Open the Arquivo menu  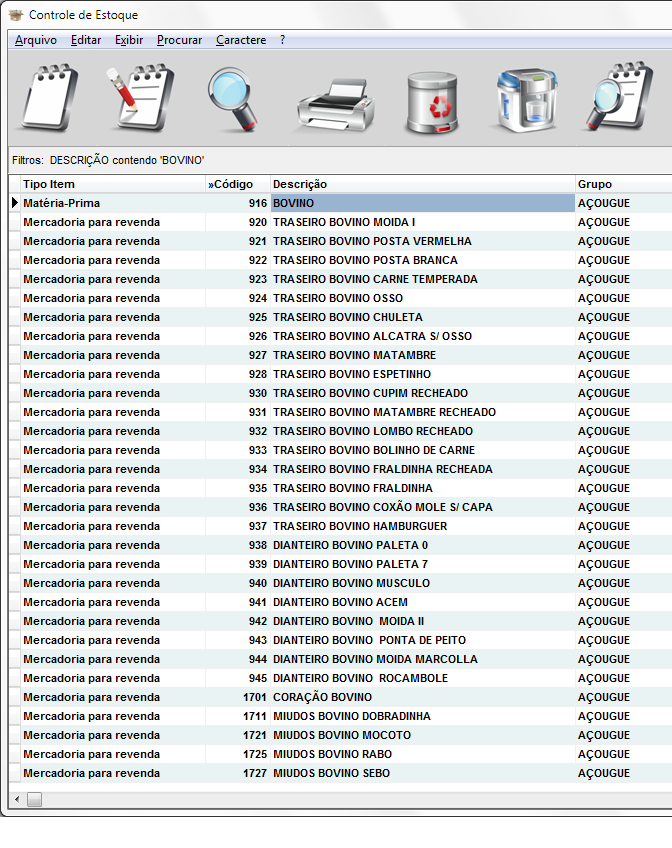tap(35, 40)
